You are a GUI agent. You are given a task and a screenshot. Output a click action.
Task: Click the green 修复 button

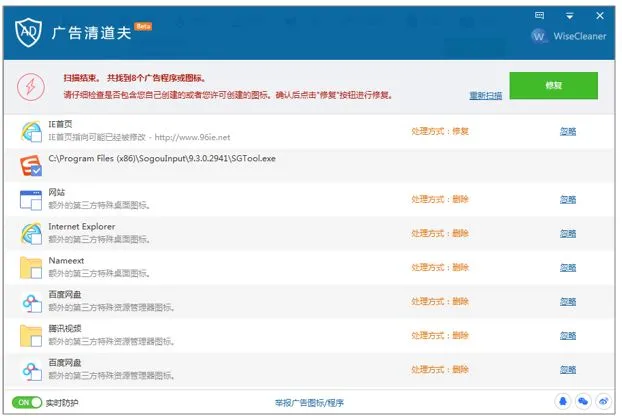pos(553,85)
